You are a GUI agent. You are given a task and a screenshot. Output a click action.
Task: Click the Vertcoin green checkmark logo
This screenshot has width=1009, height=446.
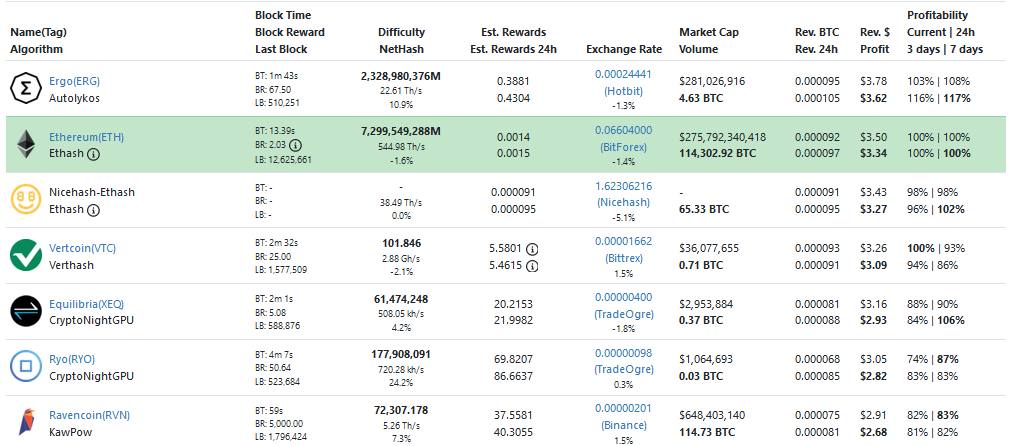pos(25,256)
